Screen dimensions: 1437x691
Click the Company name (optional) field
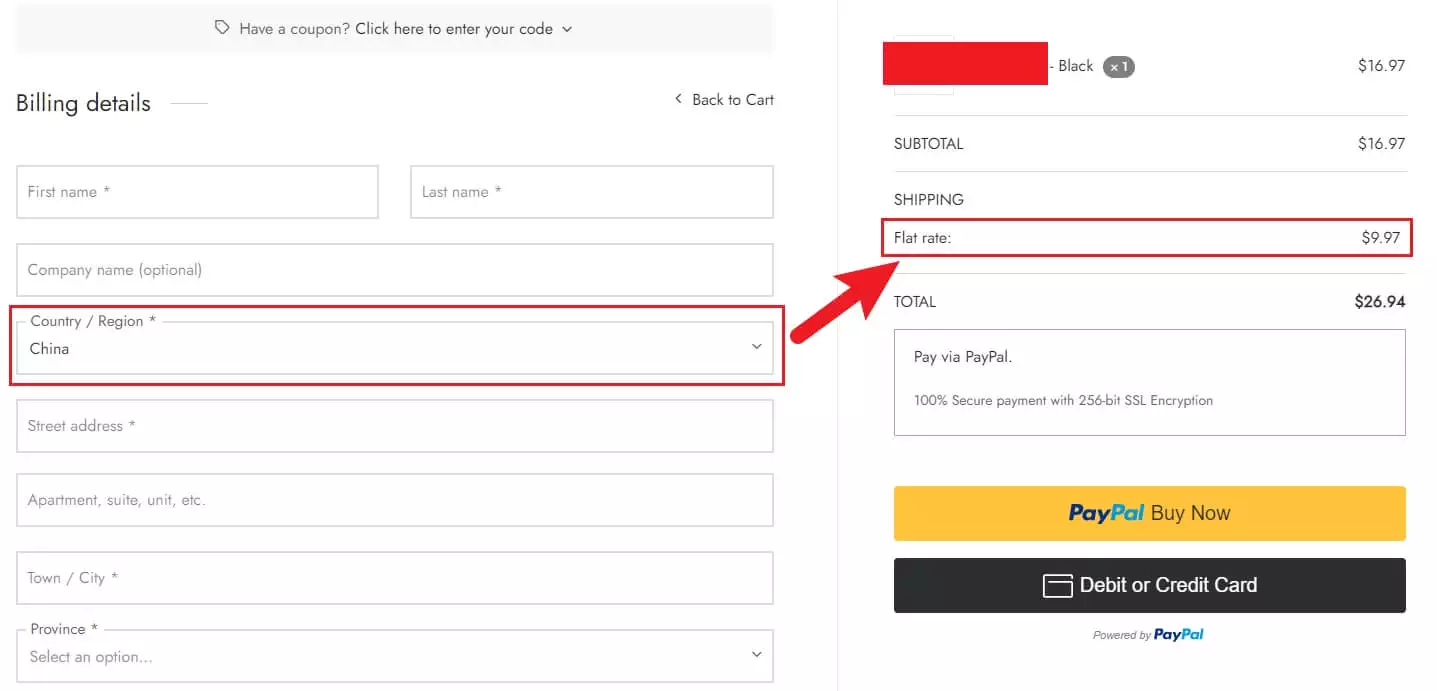point(395,270)
